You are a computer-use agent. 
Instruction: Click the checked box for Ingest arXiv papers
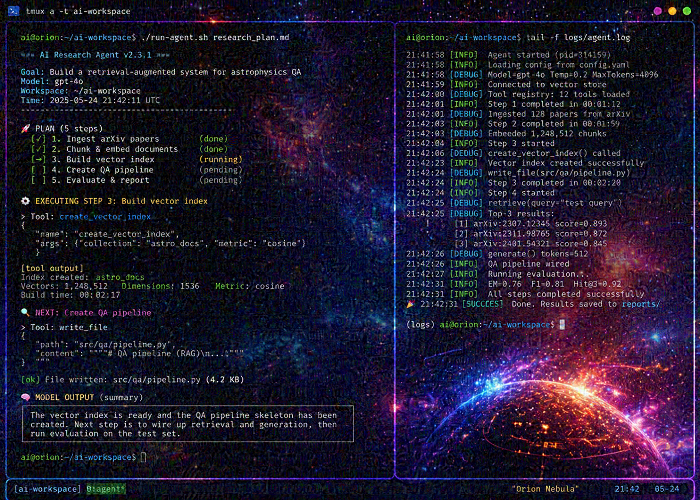coord(38,139)
